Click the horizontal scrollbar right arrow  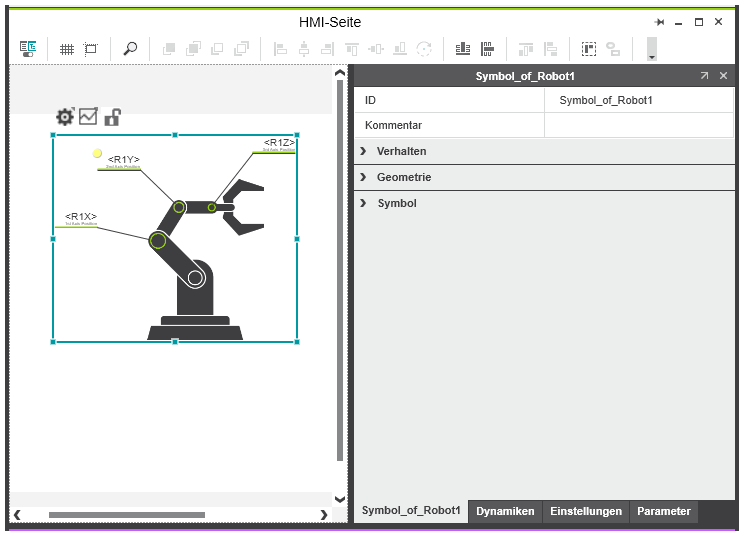point(323,515)
